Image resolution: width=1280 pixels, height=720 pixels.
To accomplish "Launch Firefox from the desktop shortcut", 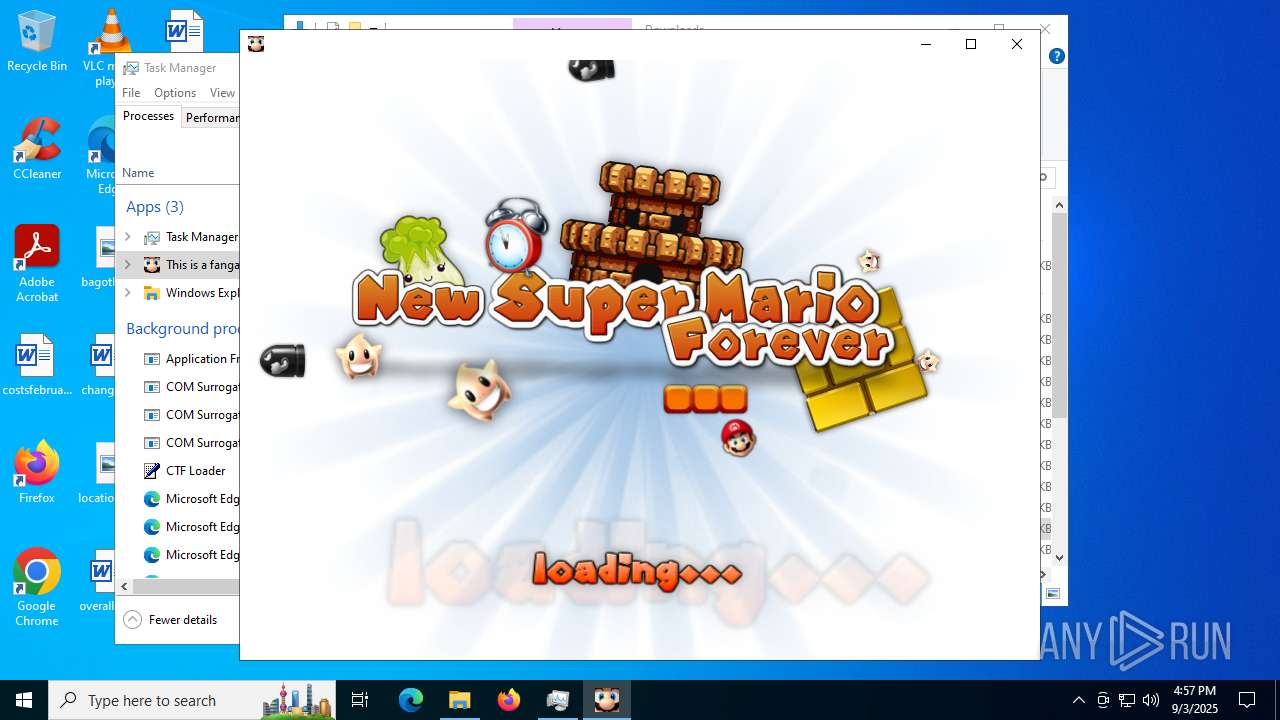I will (36, 472).
